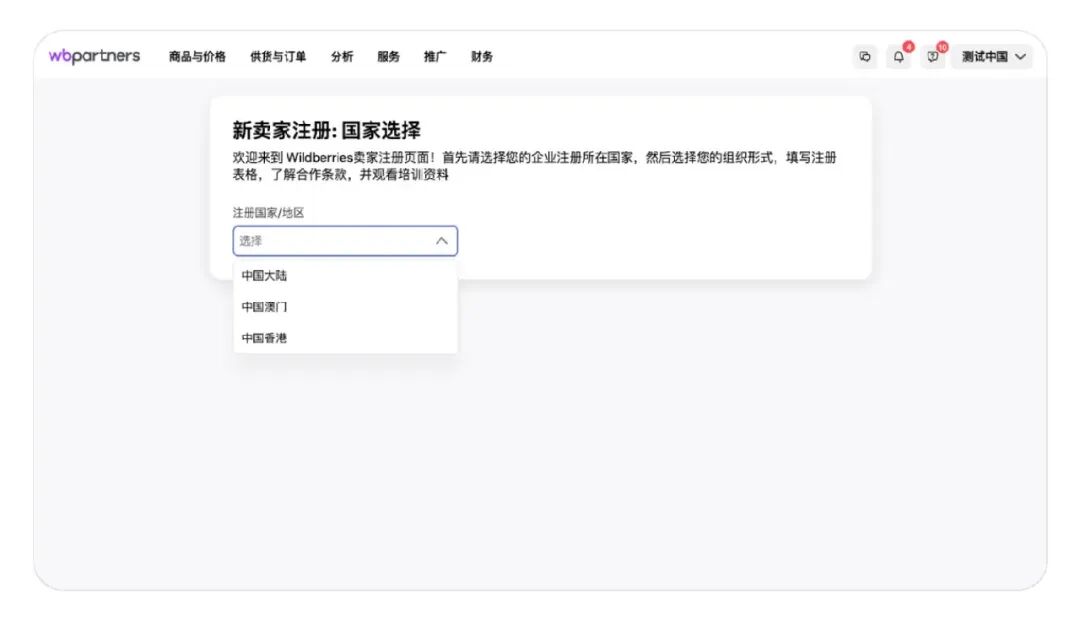Open the 分析 menu

(x=342, y=57)
